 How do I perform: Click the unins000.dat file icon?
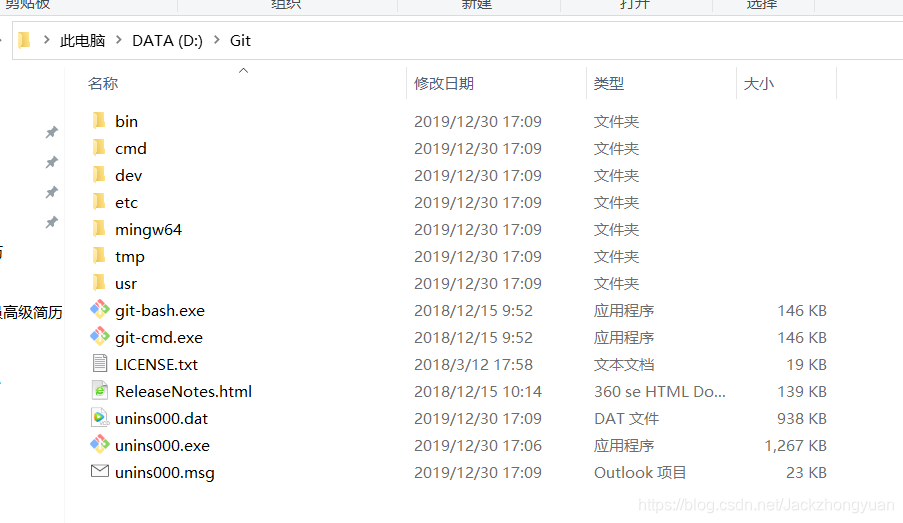pos(100,418)
